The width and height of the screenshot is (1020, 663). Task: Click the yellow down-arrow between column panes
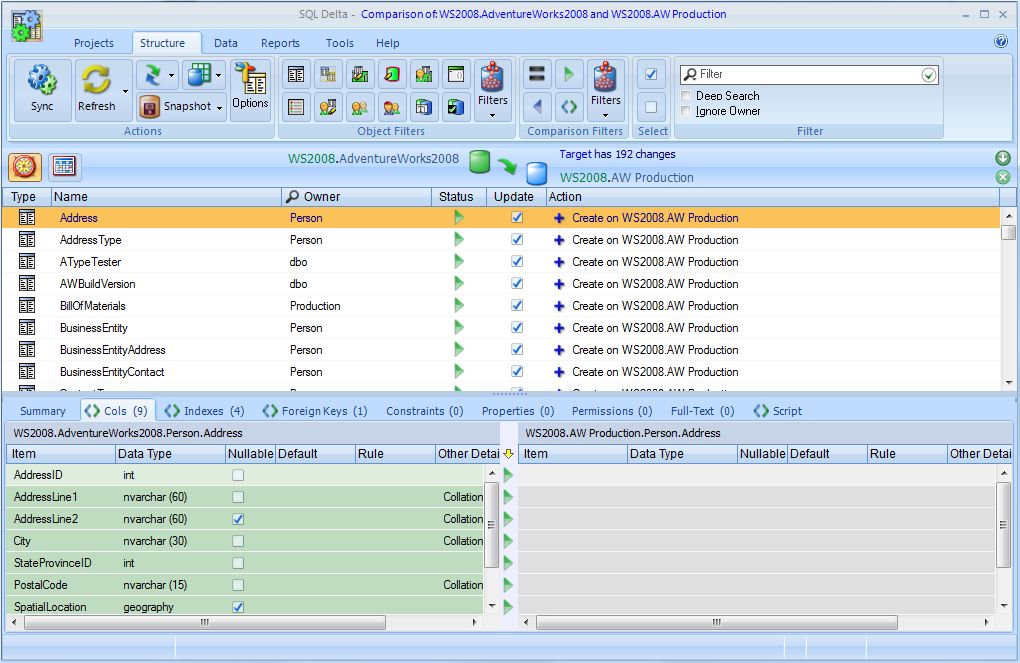tap(509, 453)
